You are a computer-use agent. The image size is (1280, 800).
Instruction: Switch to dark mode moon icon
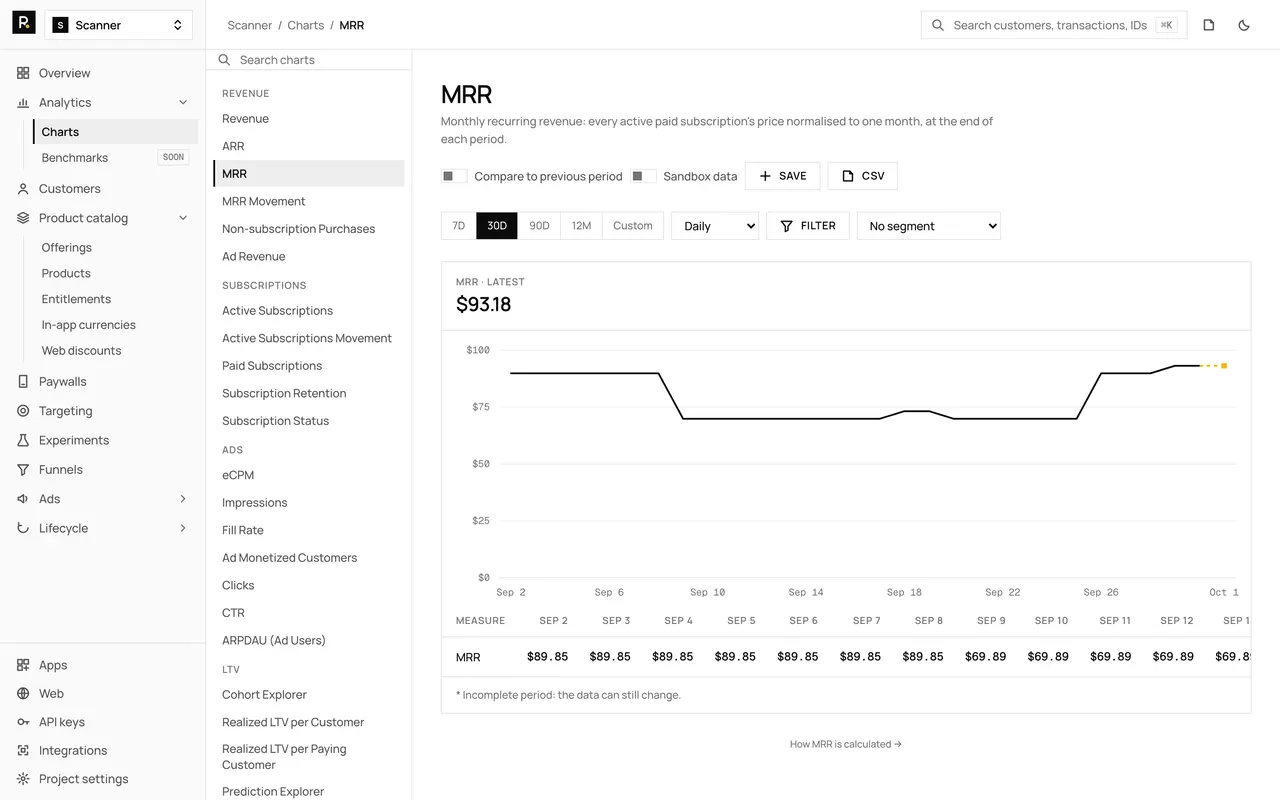point(1244,25)
